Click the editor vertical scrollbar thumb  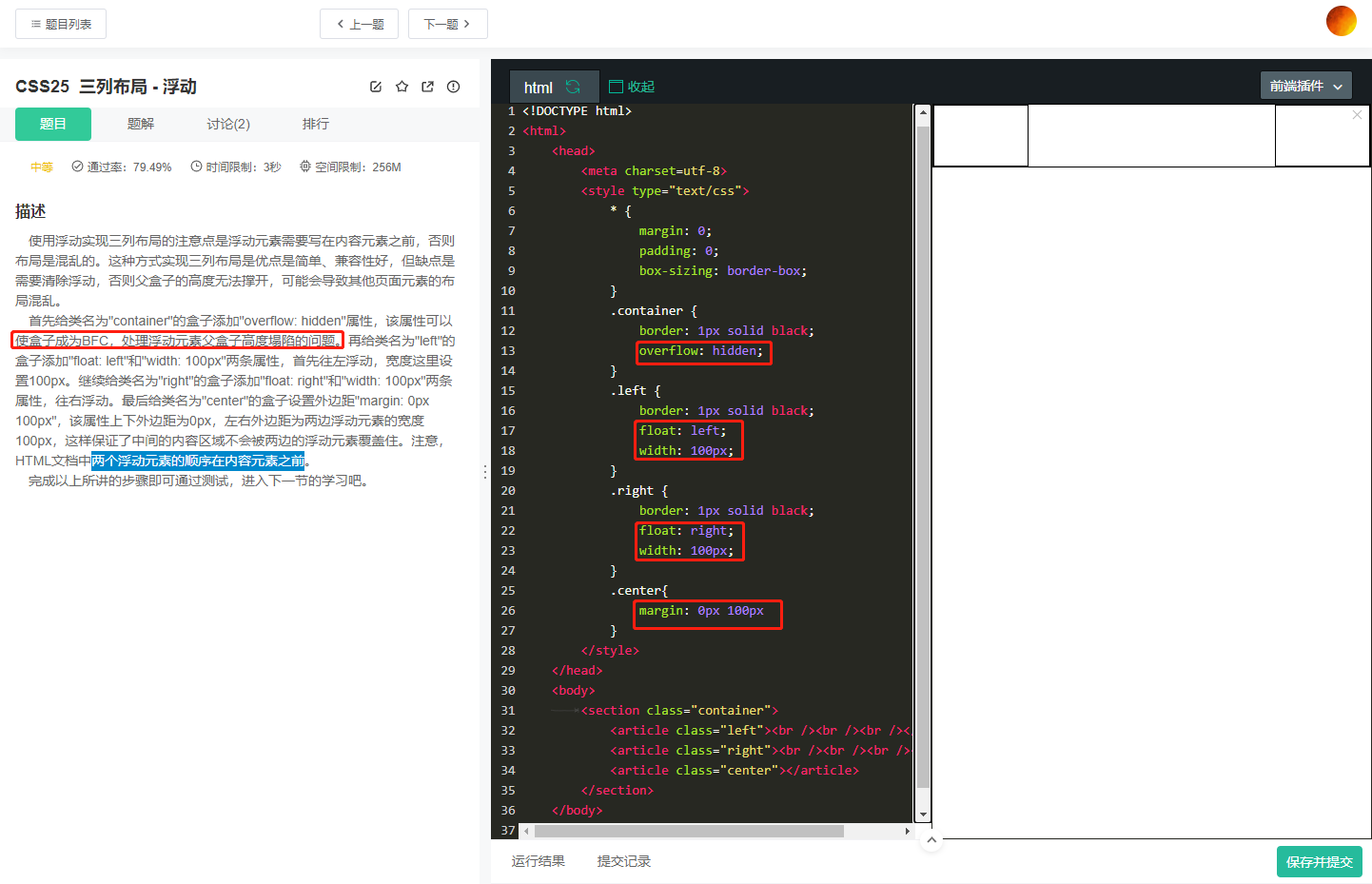coord(922,457)
